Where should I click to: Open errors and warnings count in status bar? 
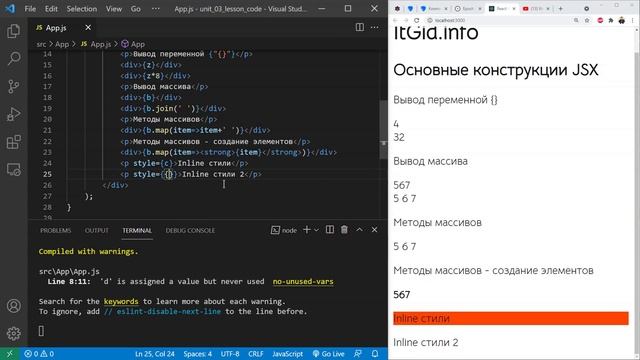39,354
